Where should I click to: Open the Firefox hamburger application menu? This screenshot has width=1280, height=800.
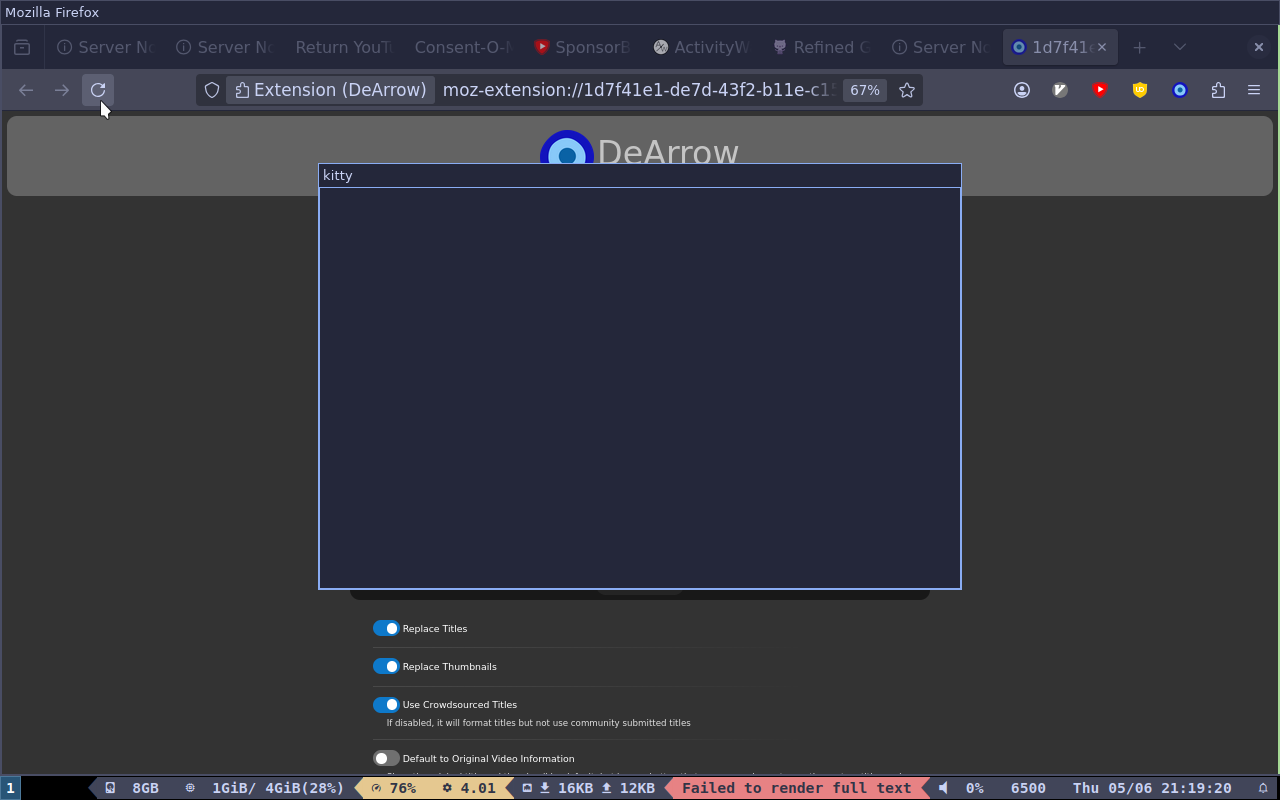point(1254,90)
